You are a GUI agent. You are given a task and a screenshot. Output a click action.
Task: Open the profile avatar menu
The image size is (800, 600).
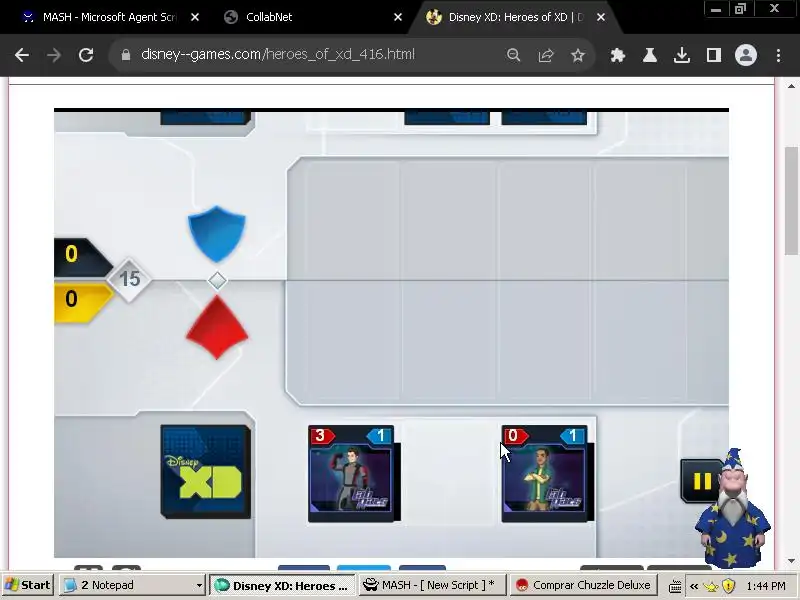(x=745, y=55)
